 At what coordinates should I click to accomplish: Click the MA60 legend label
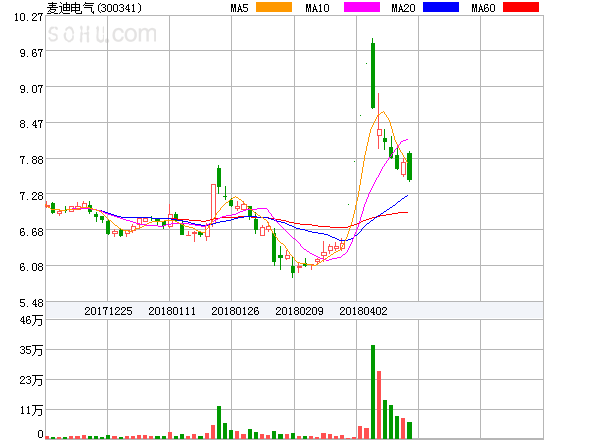[x=483, y=8]
